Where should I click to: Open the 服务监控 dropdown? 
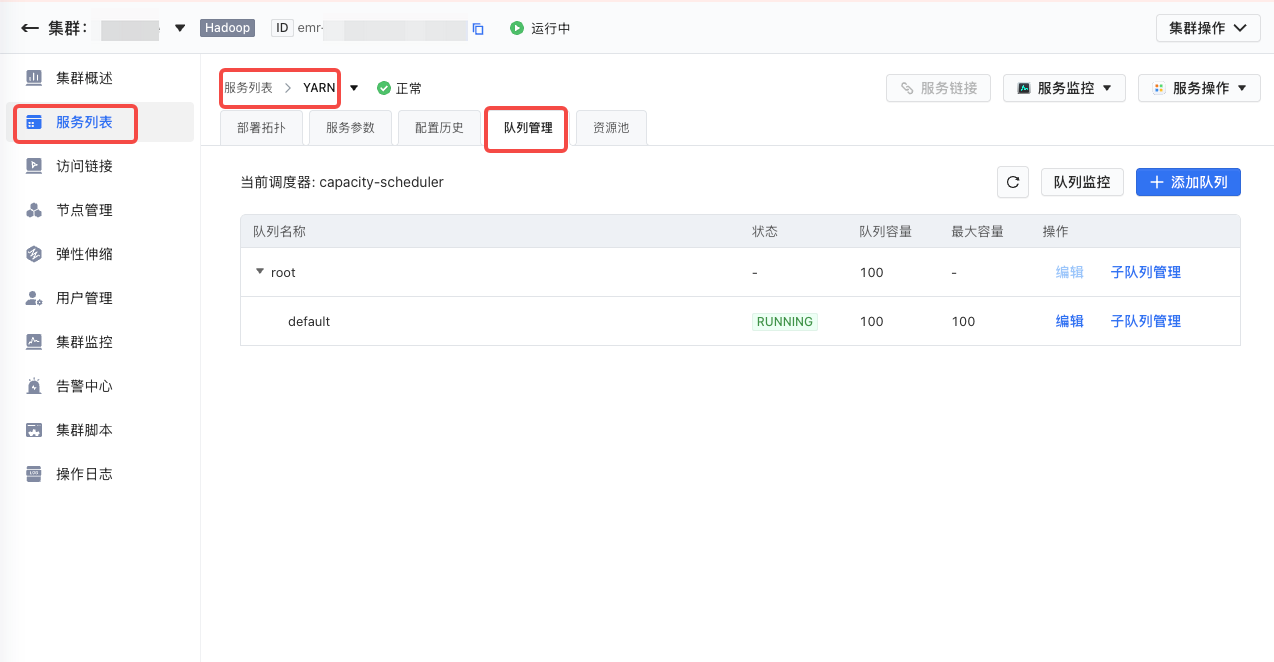(1065, 88)
